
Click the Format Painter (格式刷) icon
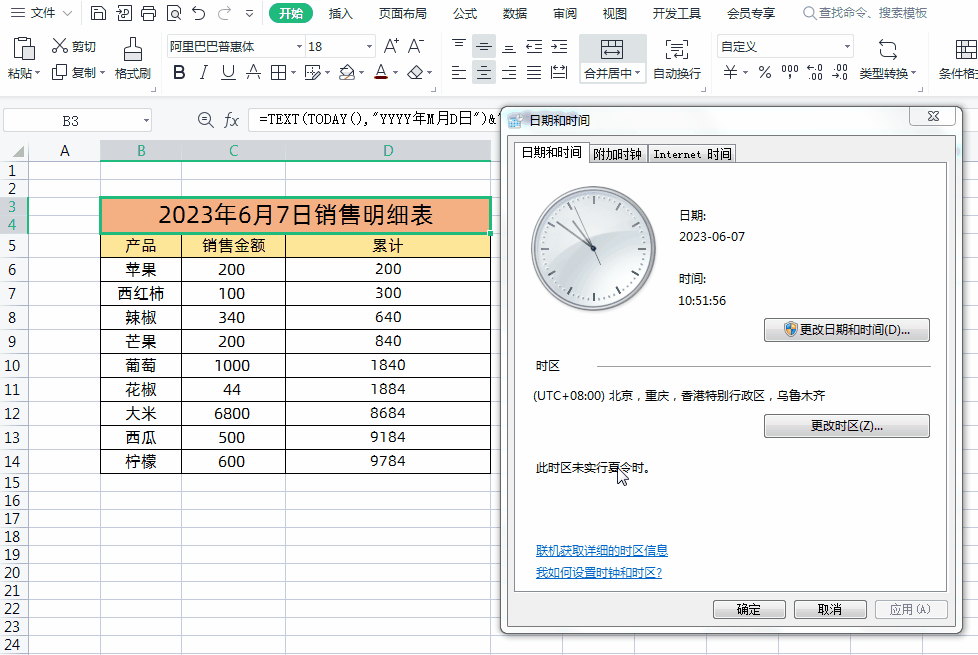pyautogui.click(x=132, y=49)
